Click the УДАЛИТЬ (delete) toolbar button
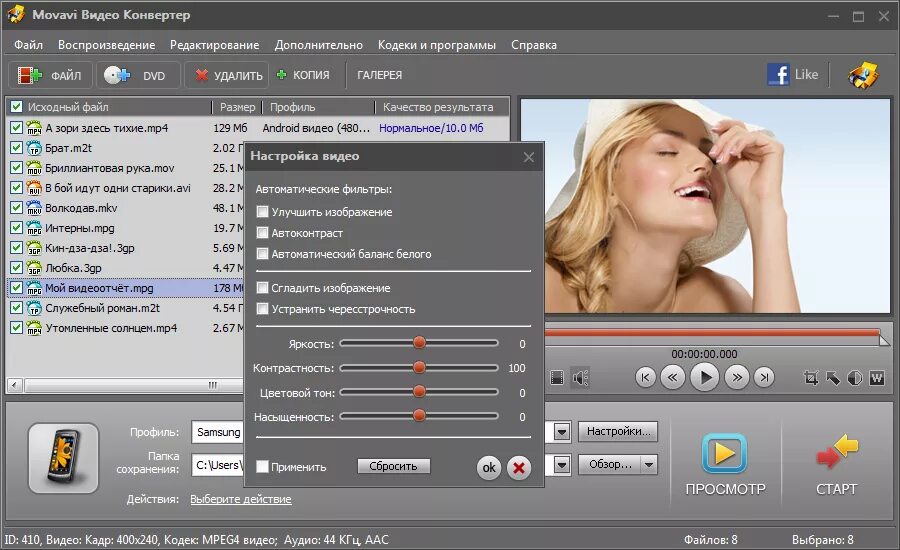The image size is (900, 550). [227, 75]
